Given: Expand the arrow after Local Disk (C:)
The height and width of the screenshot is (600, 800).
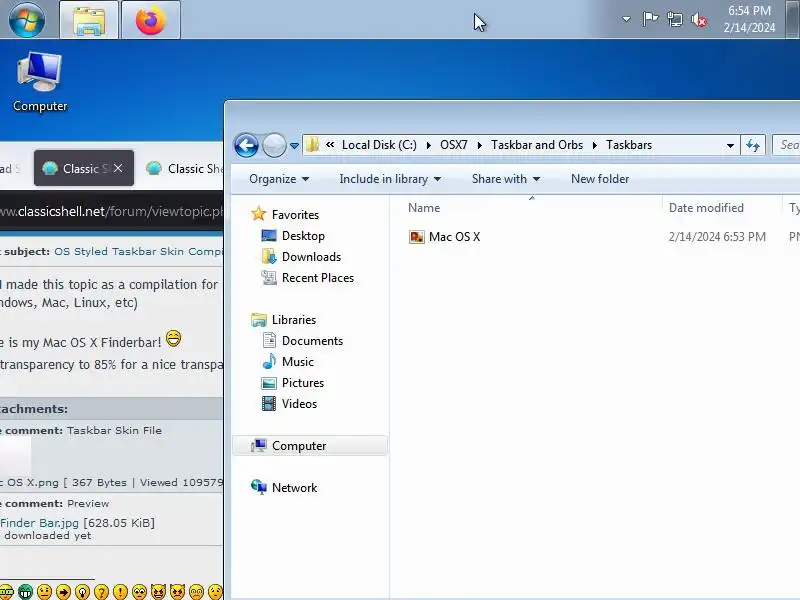Looking at the screenshot, I should pos(429,145).
